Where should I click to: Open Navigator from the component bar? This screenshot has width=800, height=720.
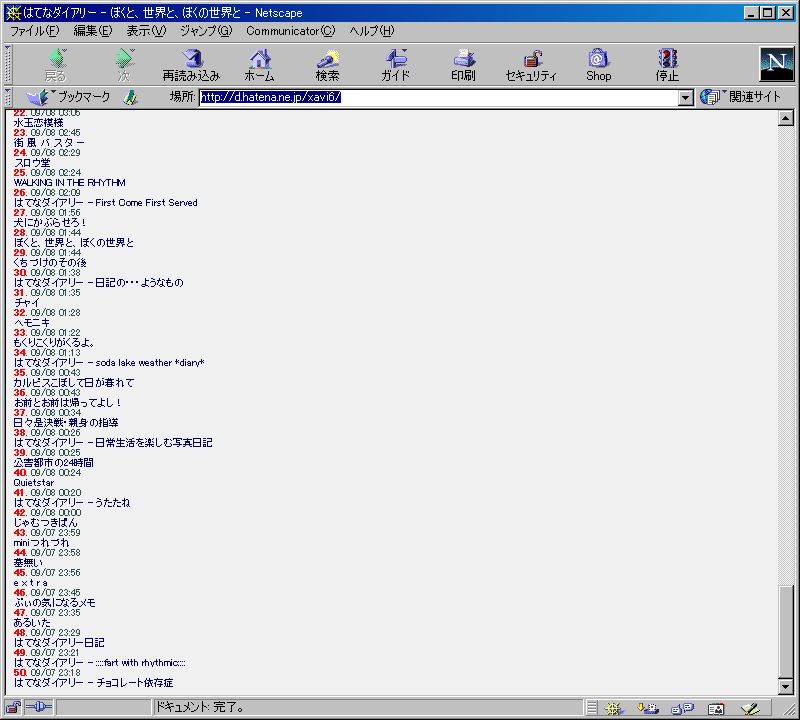click(x=614, y=708)
